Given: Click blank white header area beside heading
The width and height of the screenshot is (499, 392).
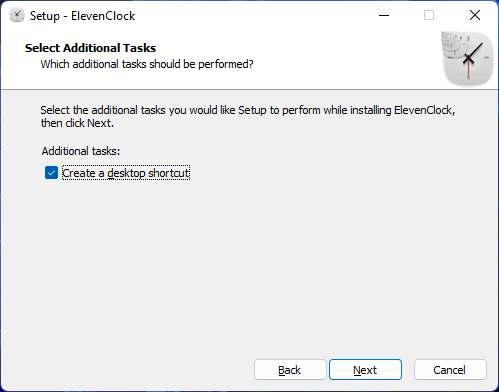Looking at the screenshot, I should coord(333,55).
